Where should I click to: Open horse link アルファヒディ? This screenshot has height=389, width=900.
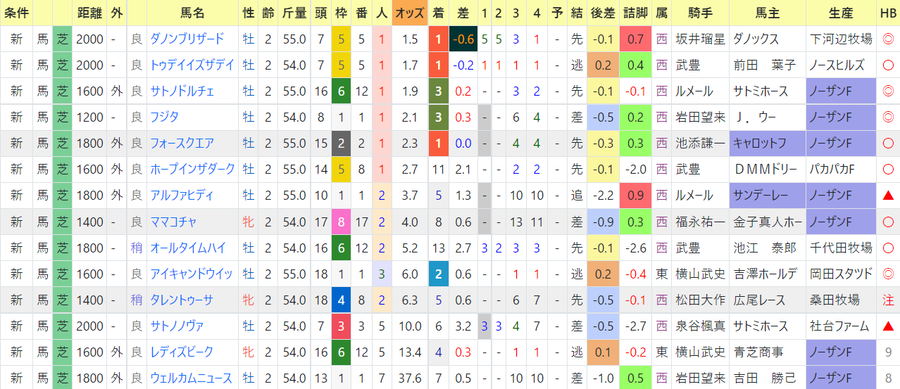pyautogui.click(x=182, y=196)
